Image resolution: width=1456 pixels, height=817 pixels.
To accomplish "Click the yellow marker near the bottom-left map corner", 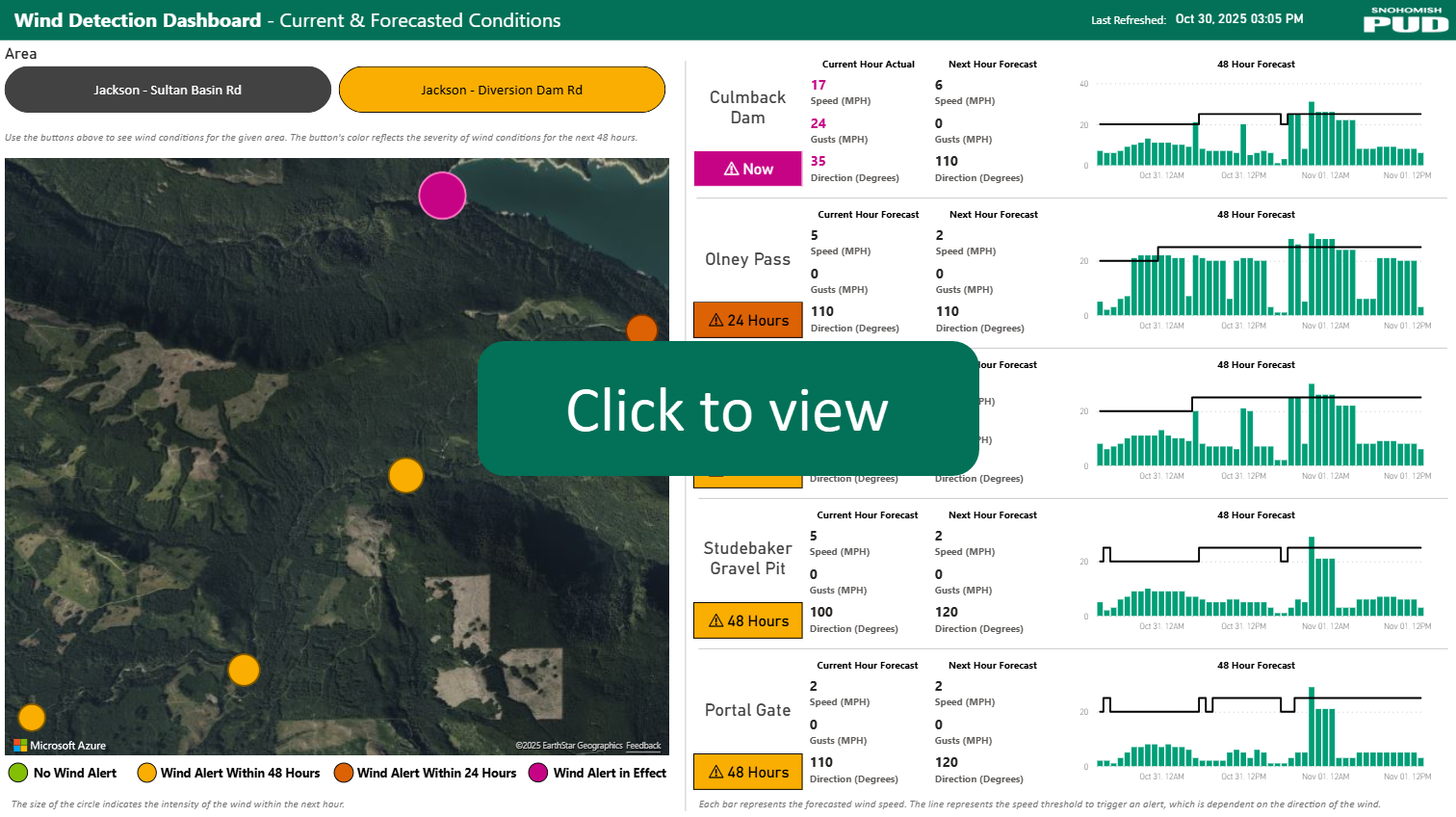I will 32,717.
